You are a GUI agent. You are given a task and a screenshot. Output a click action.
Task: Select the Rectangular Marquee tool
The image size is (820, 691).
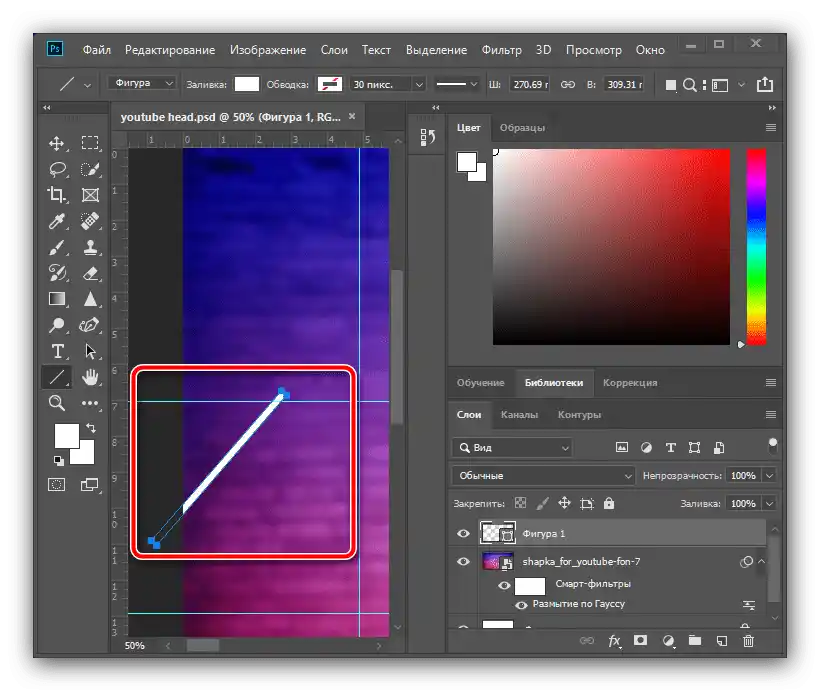coord(90,143)
